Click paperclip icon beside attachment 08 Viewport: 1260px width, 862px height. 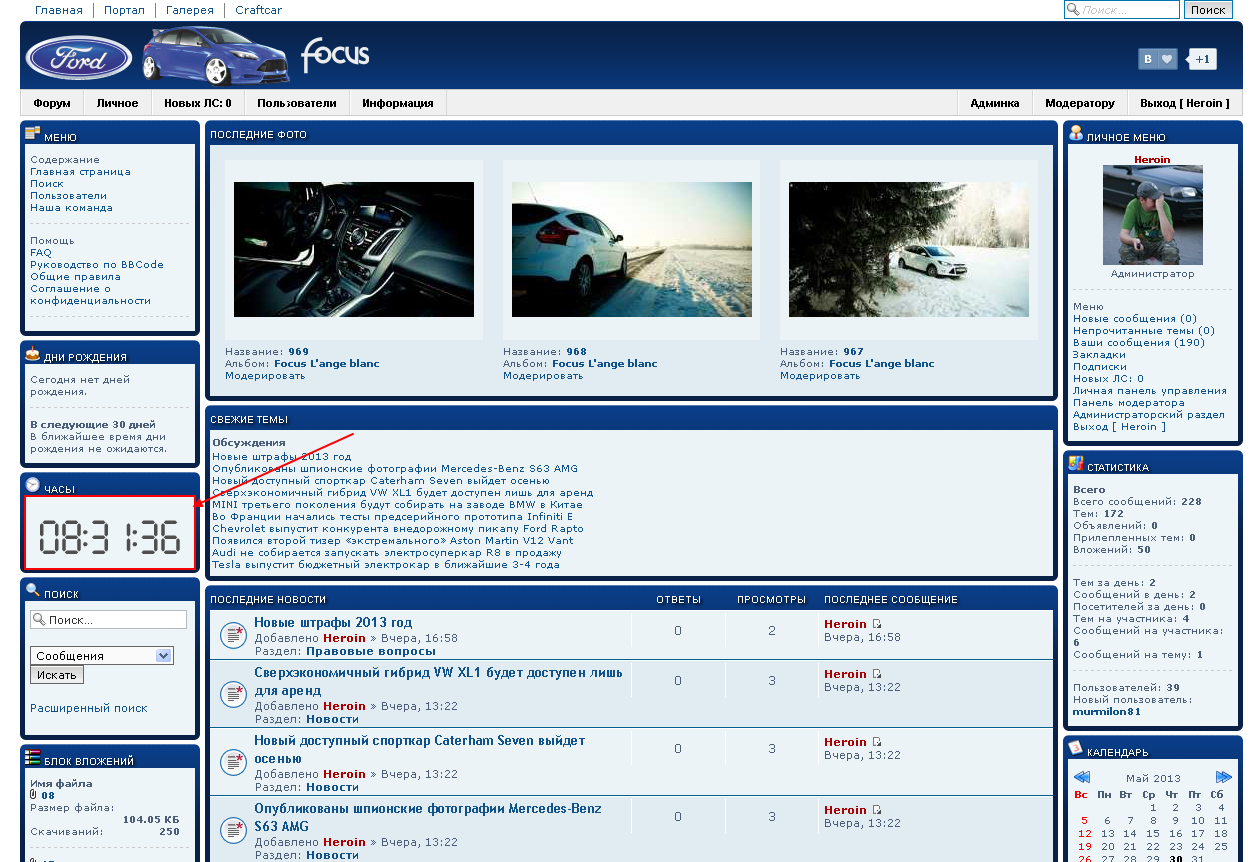[x=33, y=796]
